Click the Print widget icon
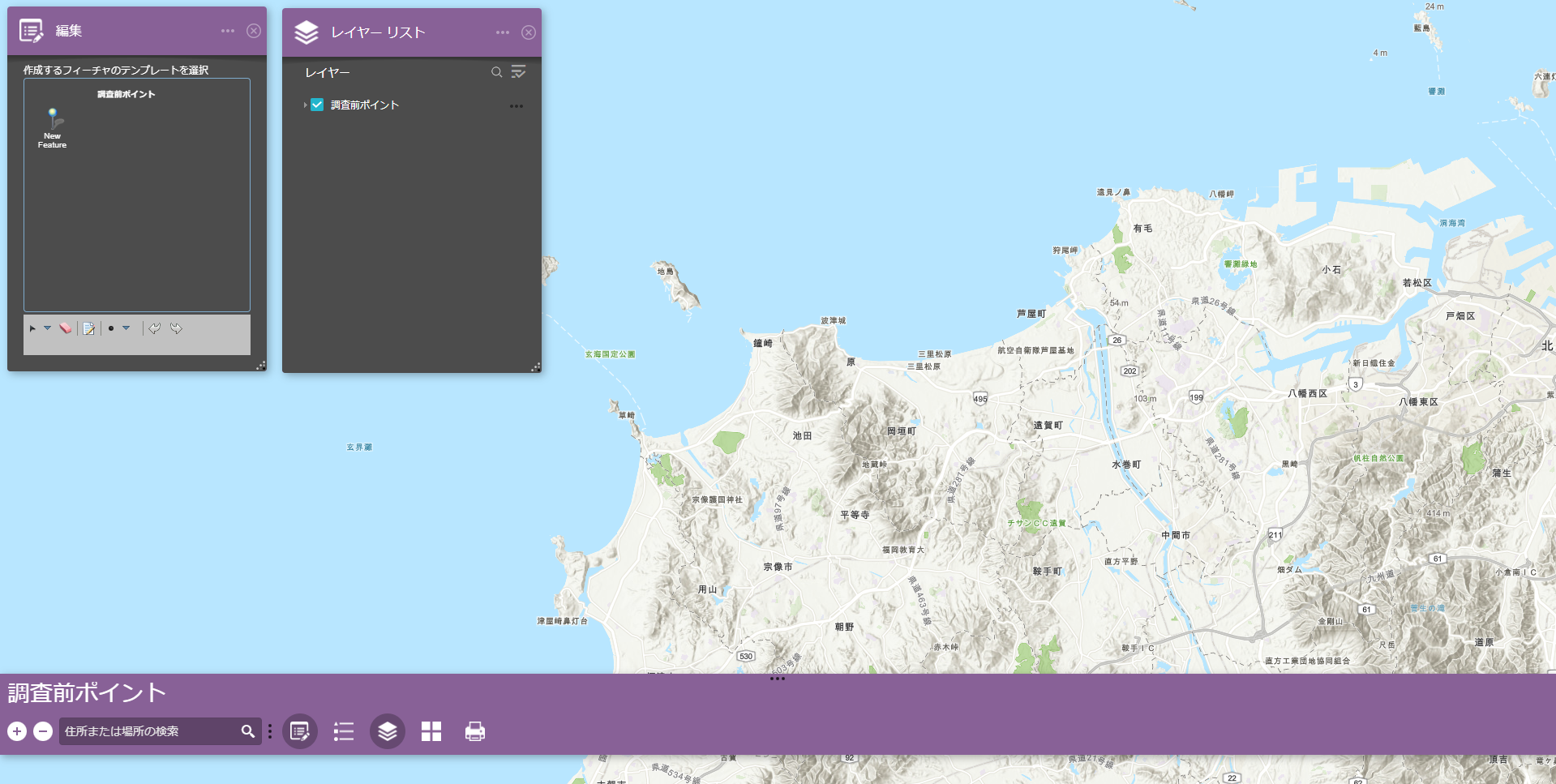This screenshot has width=1556, height=784. click(475, 731)
